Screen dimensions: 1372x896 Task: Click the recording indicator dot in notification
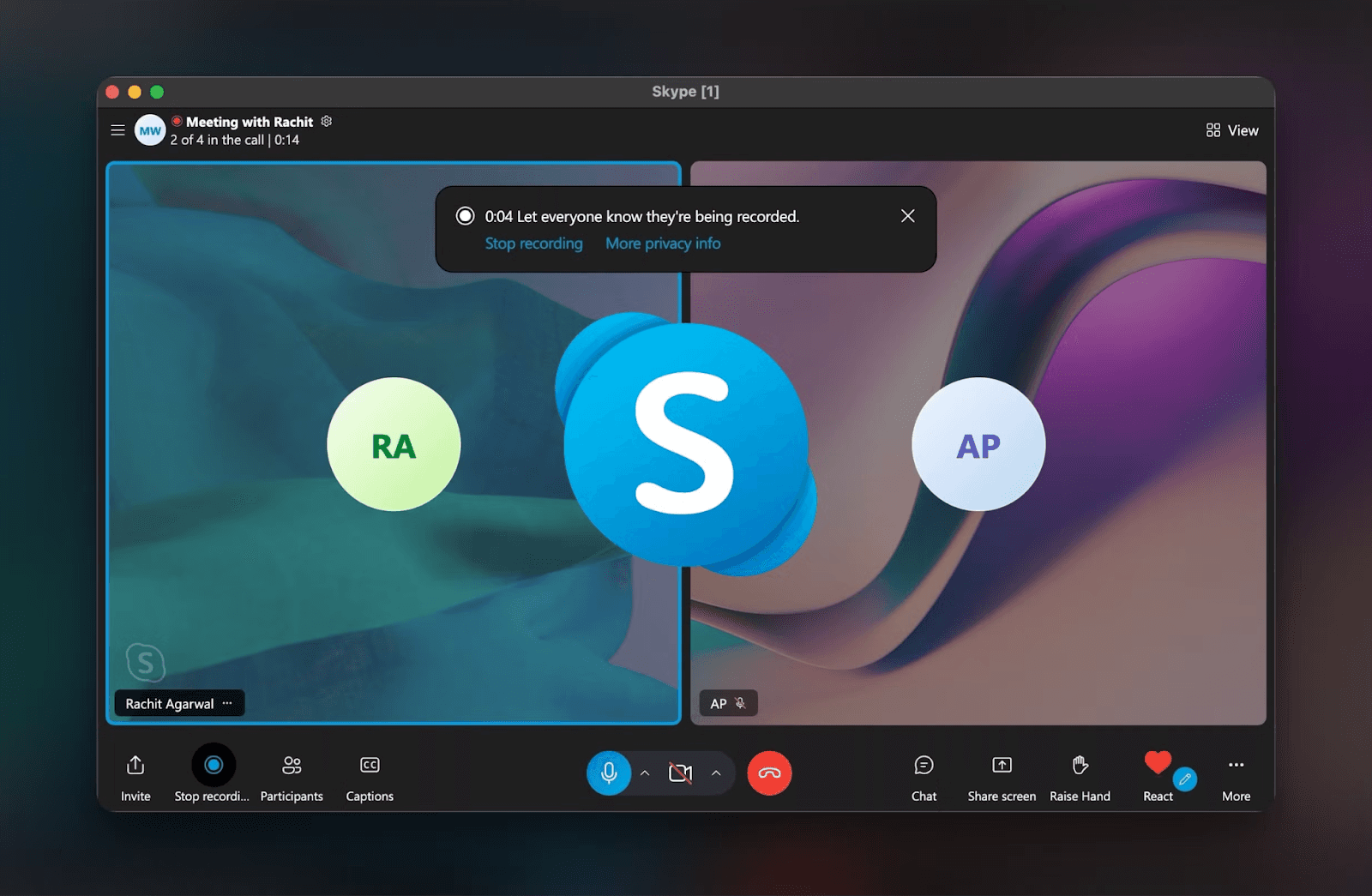[x=465, y=216]
